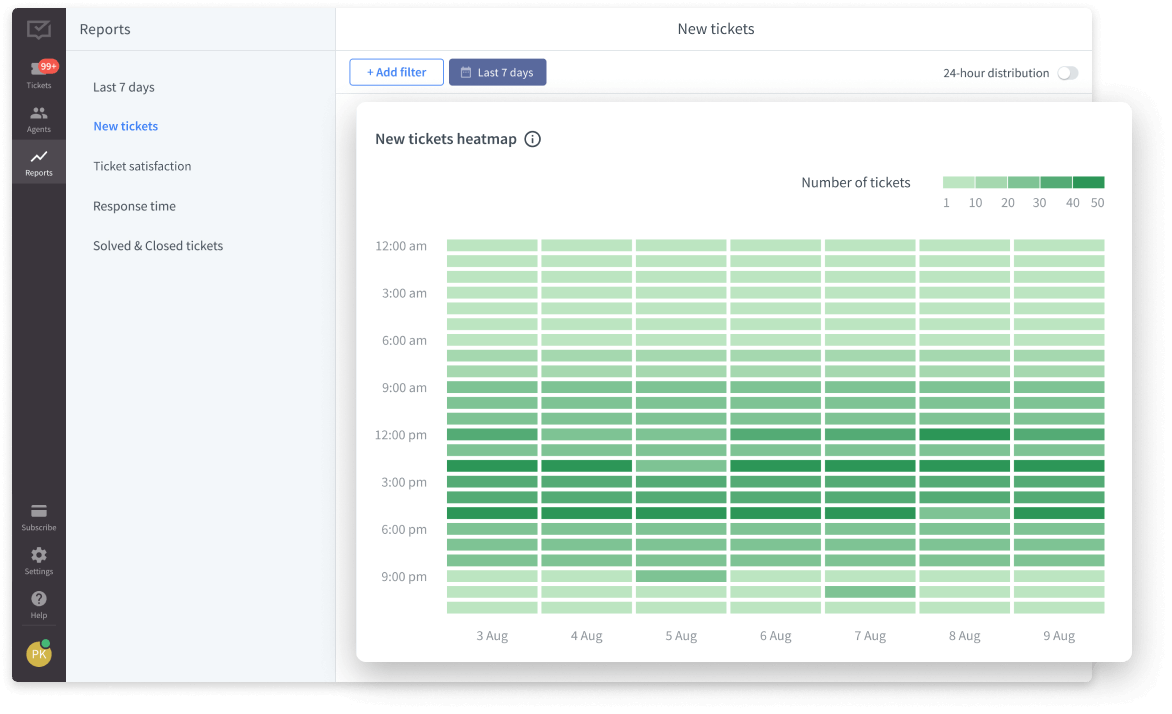Open the Ticket satisfaction report
1172x714 pixels.
pos(142,166)
